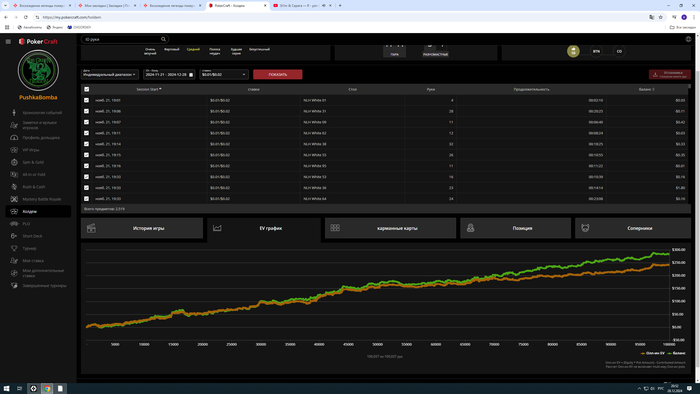Switch to Соперники tab
The height and width of the screenshot is (394, 700).
pyautogui.click(x=633, y=228)
